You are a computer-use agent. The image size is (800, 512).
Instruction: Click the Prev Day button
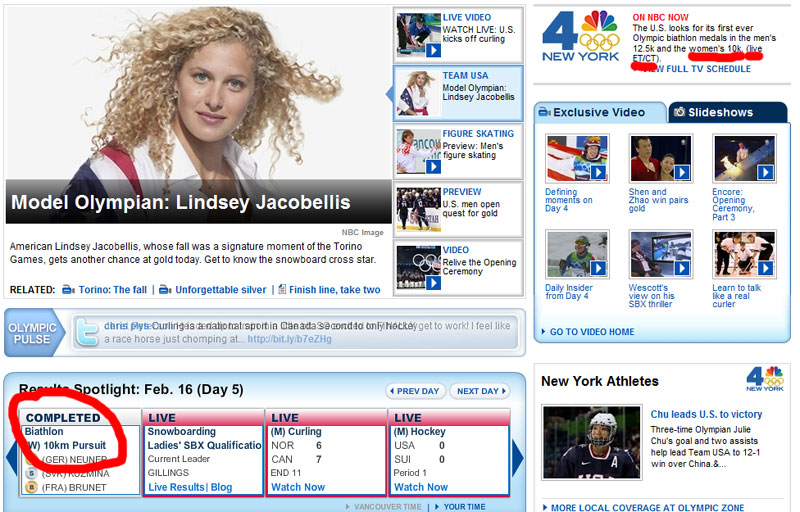point(416,391)
